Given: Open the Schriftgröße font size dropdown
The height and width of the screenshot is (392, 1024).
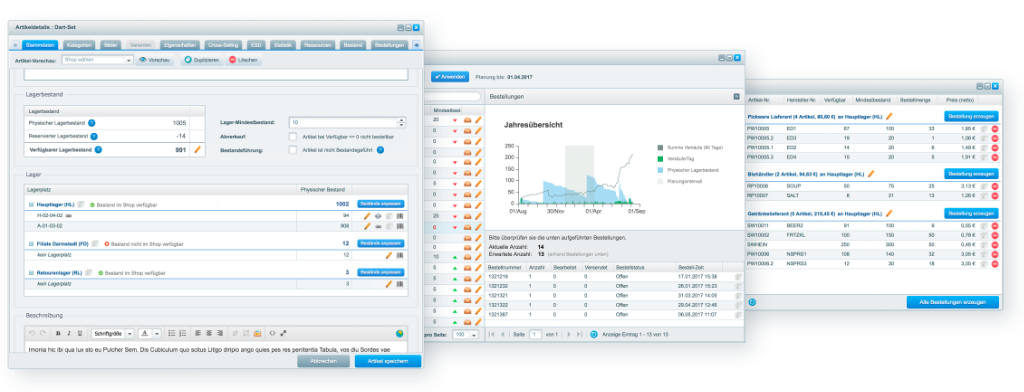Looking at the screenshot, I should pyautogui.click(x=112, y=333).
